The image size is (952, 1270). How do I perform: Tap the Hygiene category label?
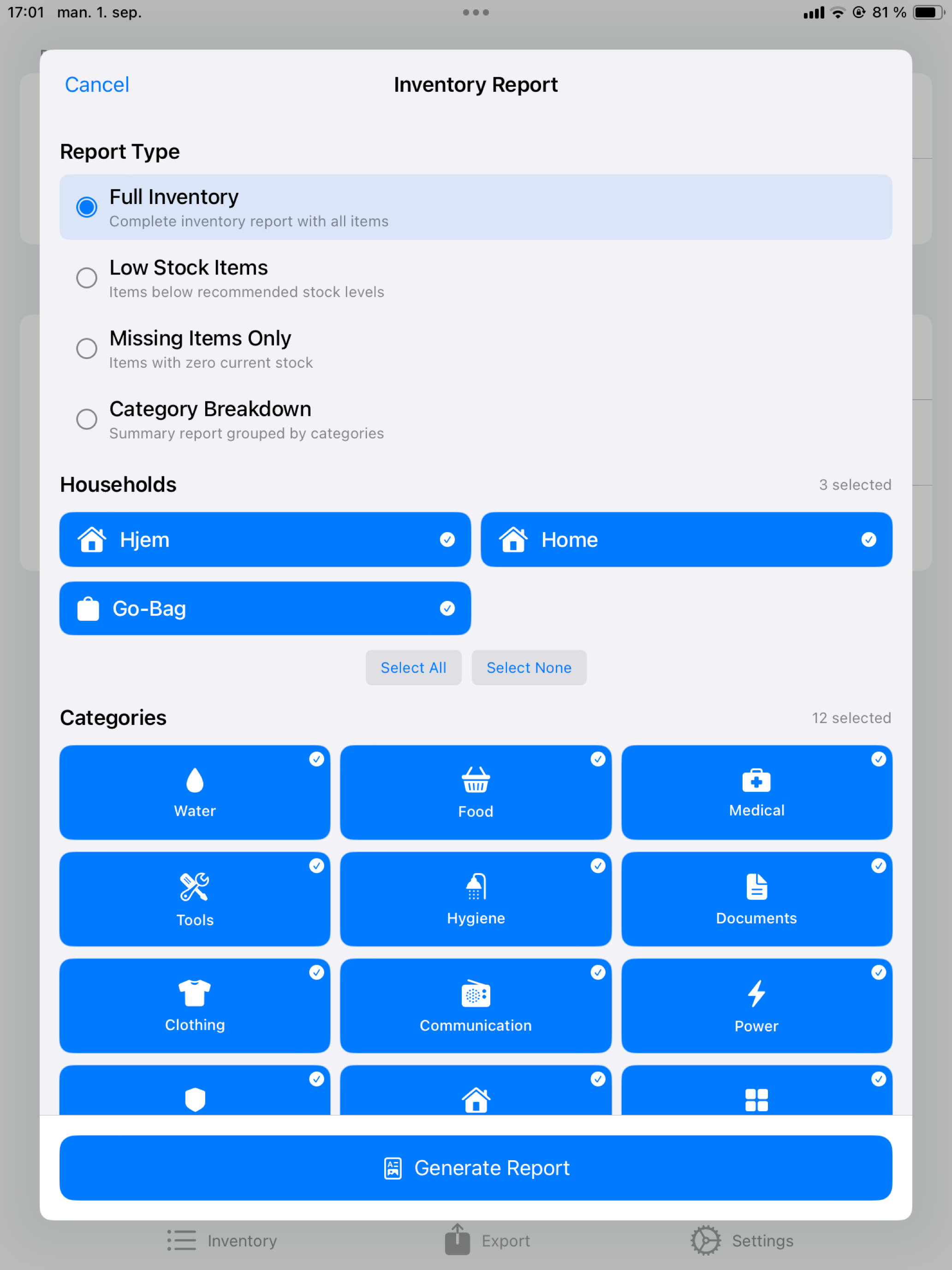click(x=476, y=918)
